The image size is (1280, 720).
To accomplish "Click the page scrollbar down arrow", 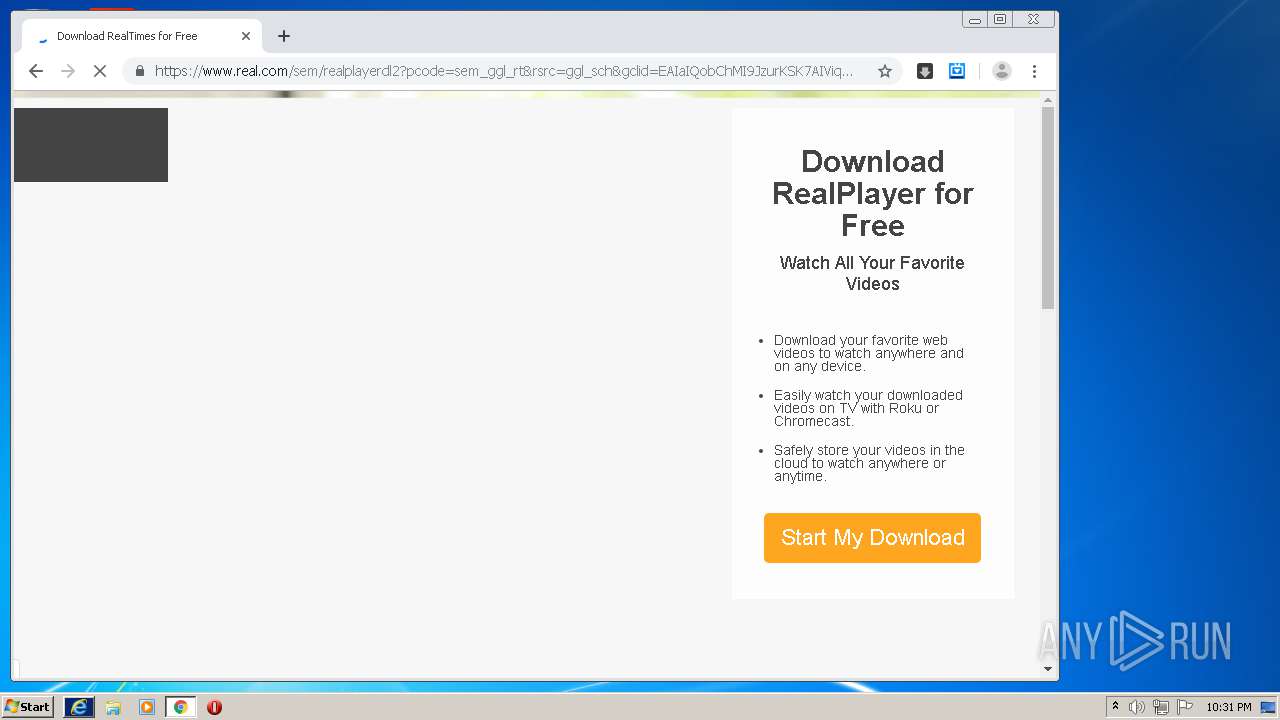I will (1048, 669).
